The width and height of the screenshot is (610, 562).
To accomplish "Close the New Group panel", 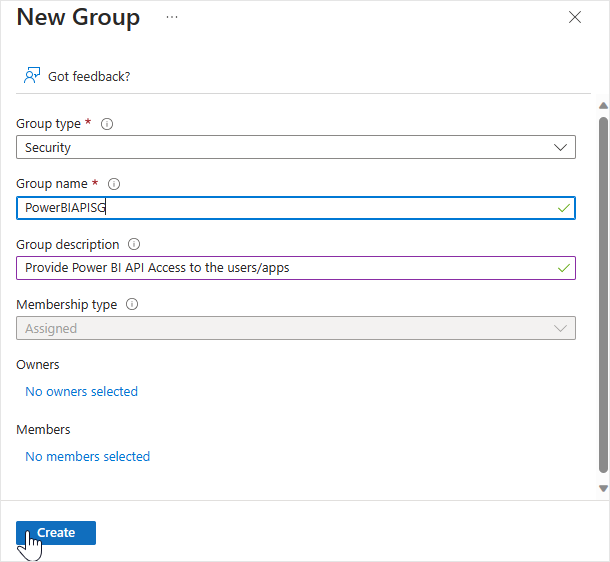I will pyautogui.click(x=575, y=17).
